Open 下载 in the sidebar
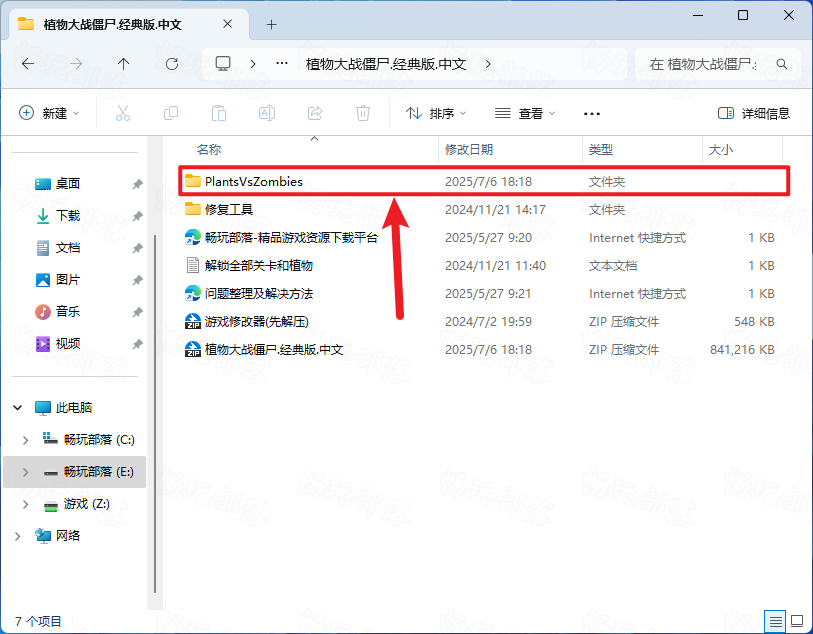 pos(68,216)
